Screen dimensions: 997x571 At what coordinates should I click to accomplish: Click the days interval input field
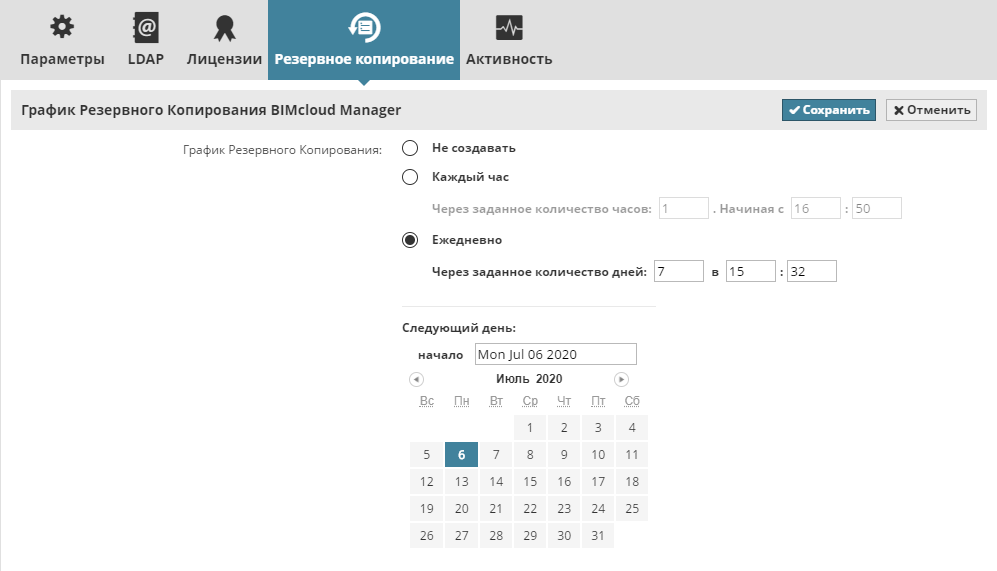point(680,271)
